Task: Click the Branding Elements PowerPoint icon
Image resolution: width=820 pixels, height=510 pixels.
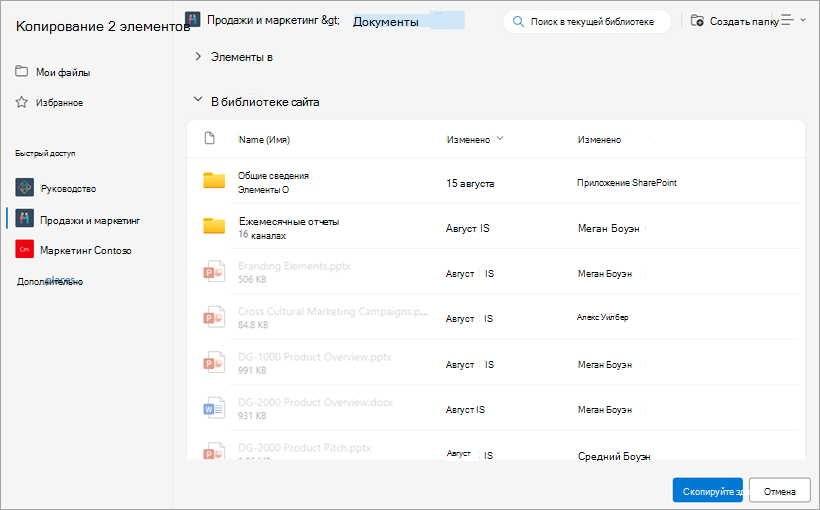Action: (x=214, y=271)
